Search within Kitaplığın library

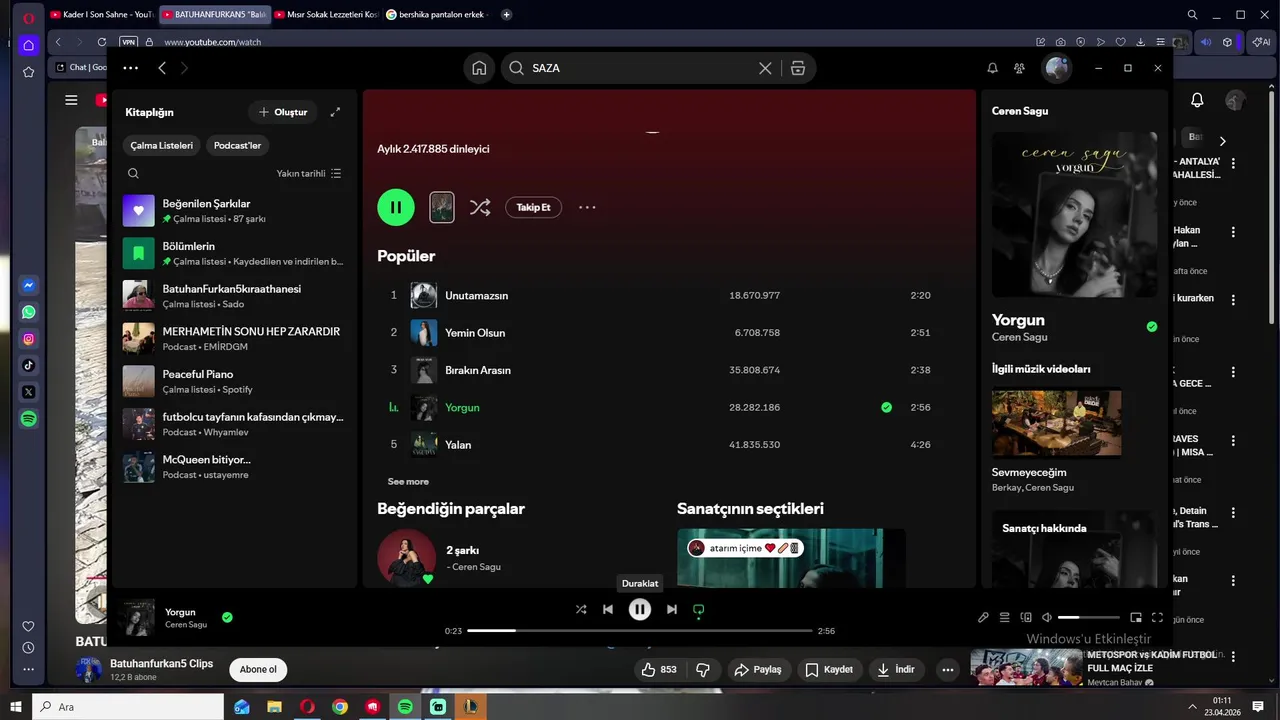pos(133,173)
